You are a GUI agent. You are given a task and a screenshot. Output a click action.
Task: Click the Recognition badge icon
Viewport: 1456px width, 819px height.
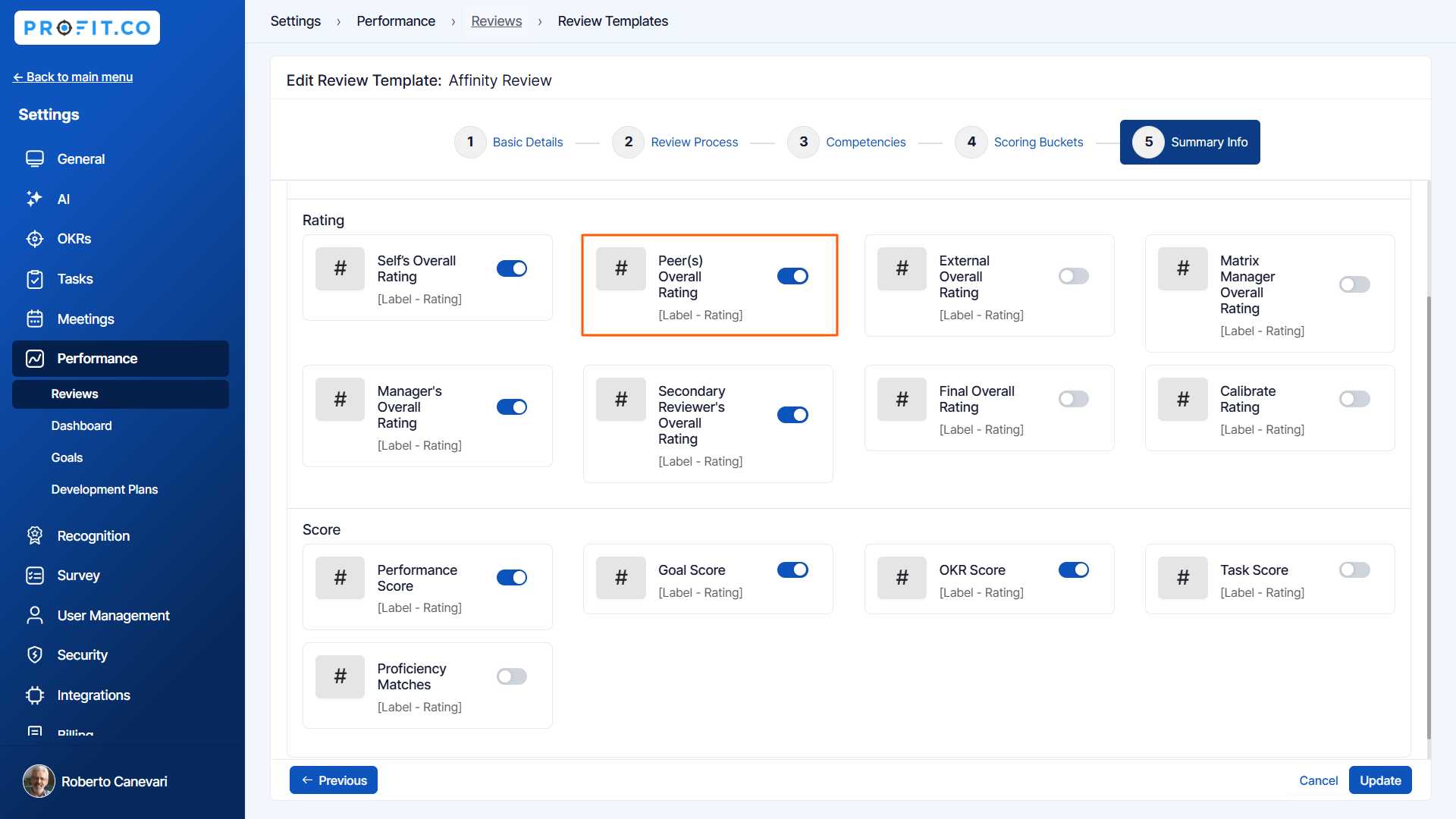35,536
